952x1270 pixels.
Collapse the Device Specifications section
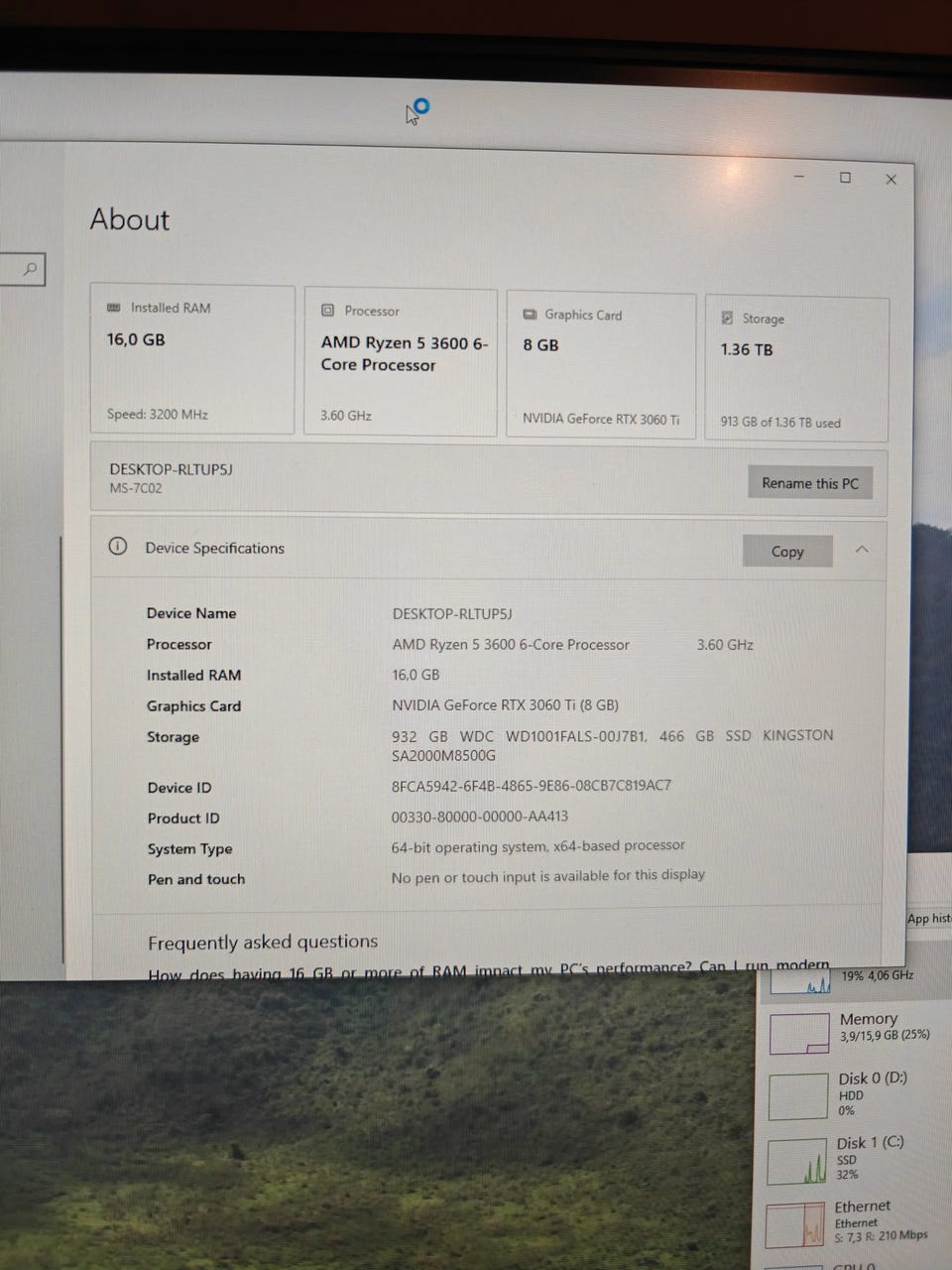pyautogui.click(x=862, y=550)
